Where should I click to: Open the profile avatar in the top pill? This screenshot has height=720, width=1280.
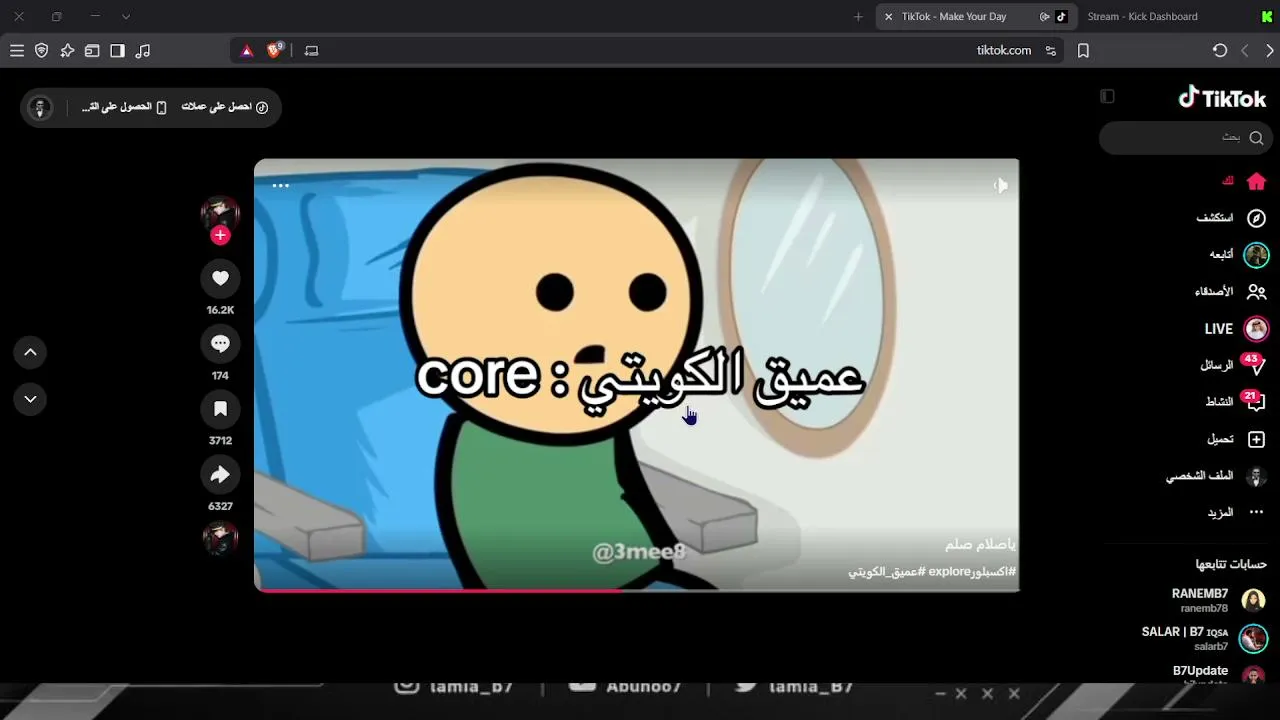coord(40,107)
